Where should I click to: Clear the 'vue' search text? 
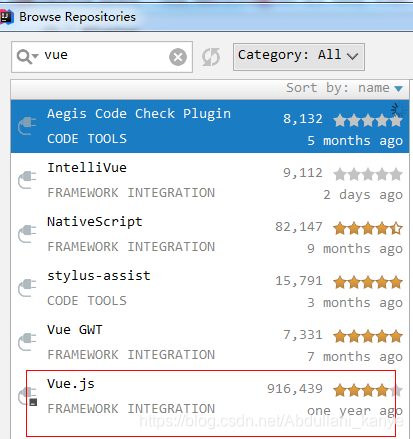[178, 57]
